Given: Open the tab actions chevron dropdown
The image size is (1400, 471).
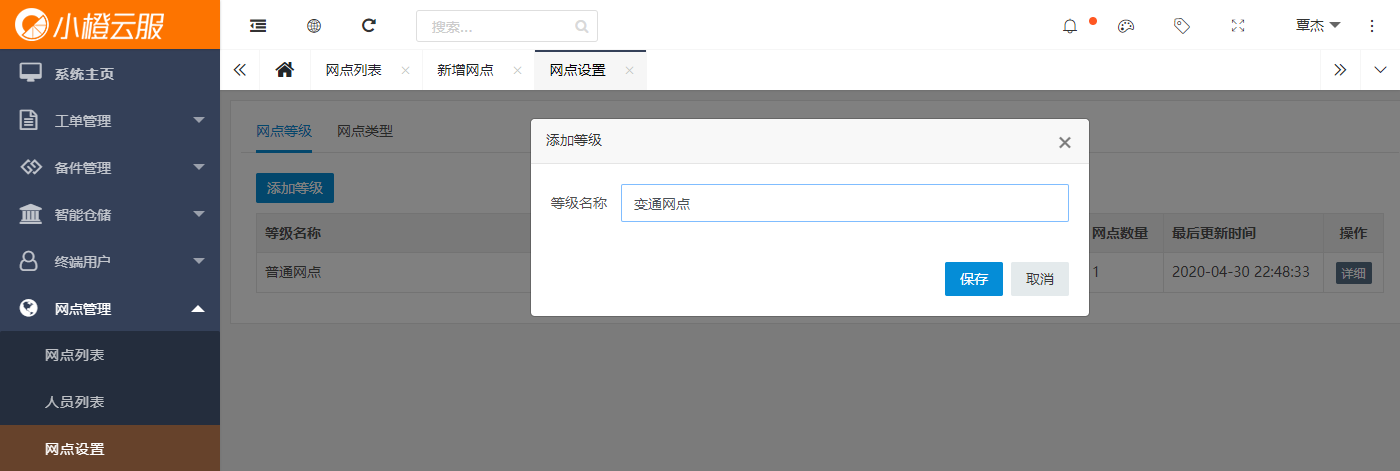Looking at the screenshot, I should coord(1381,70).
